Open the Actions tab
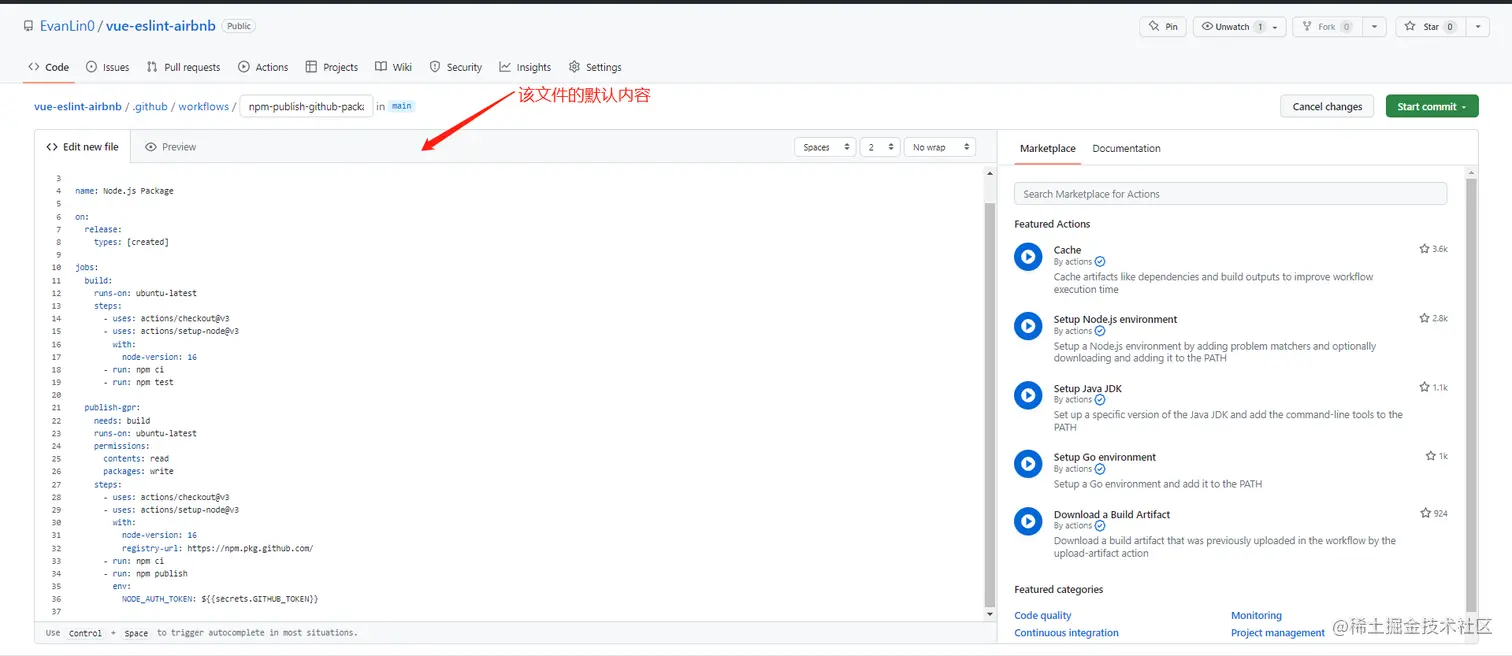 pos(263,67)
